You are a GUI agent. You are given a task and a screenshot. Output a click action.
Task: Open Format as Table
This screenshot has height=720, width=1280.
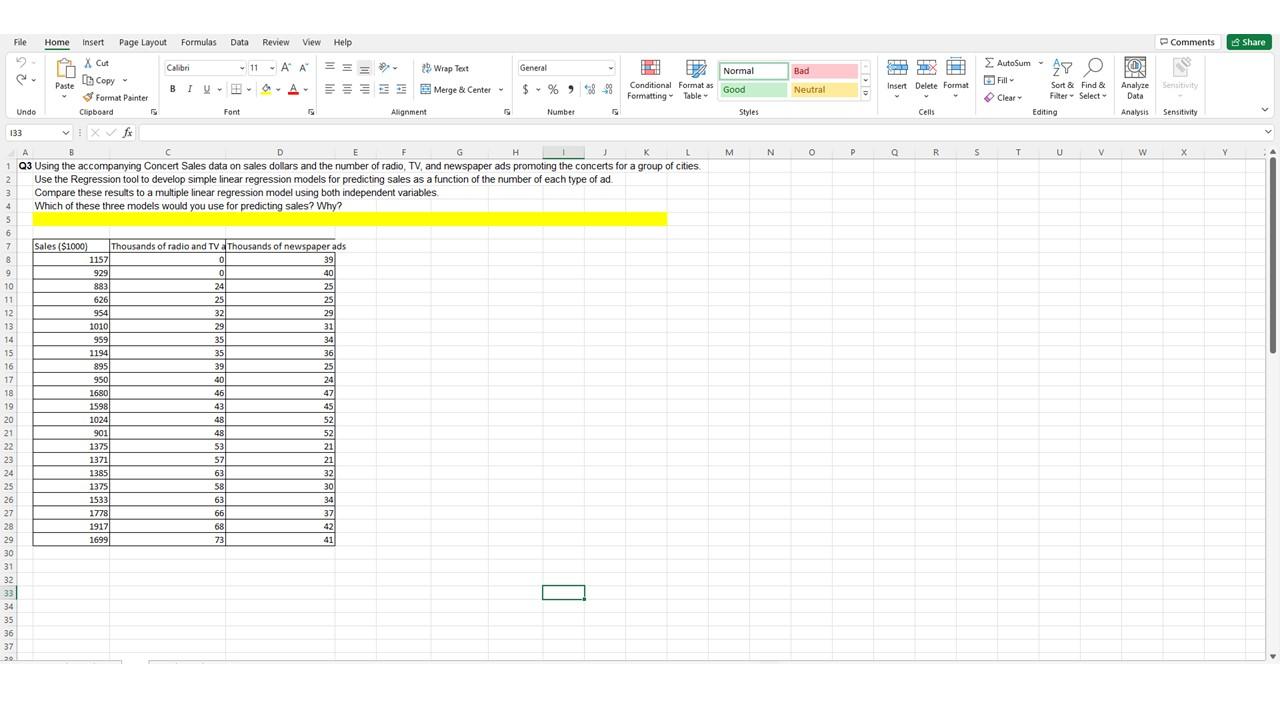pyautogui.click(x=696, y=79)
